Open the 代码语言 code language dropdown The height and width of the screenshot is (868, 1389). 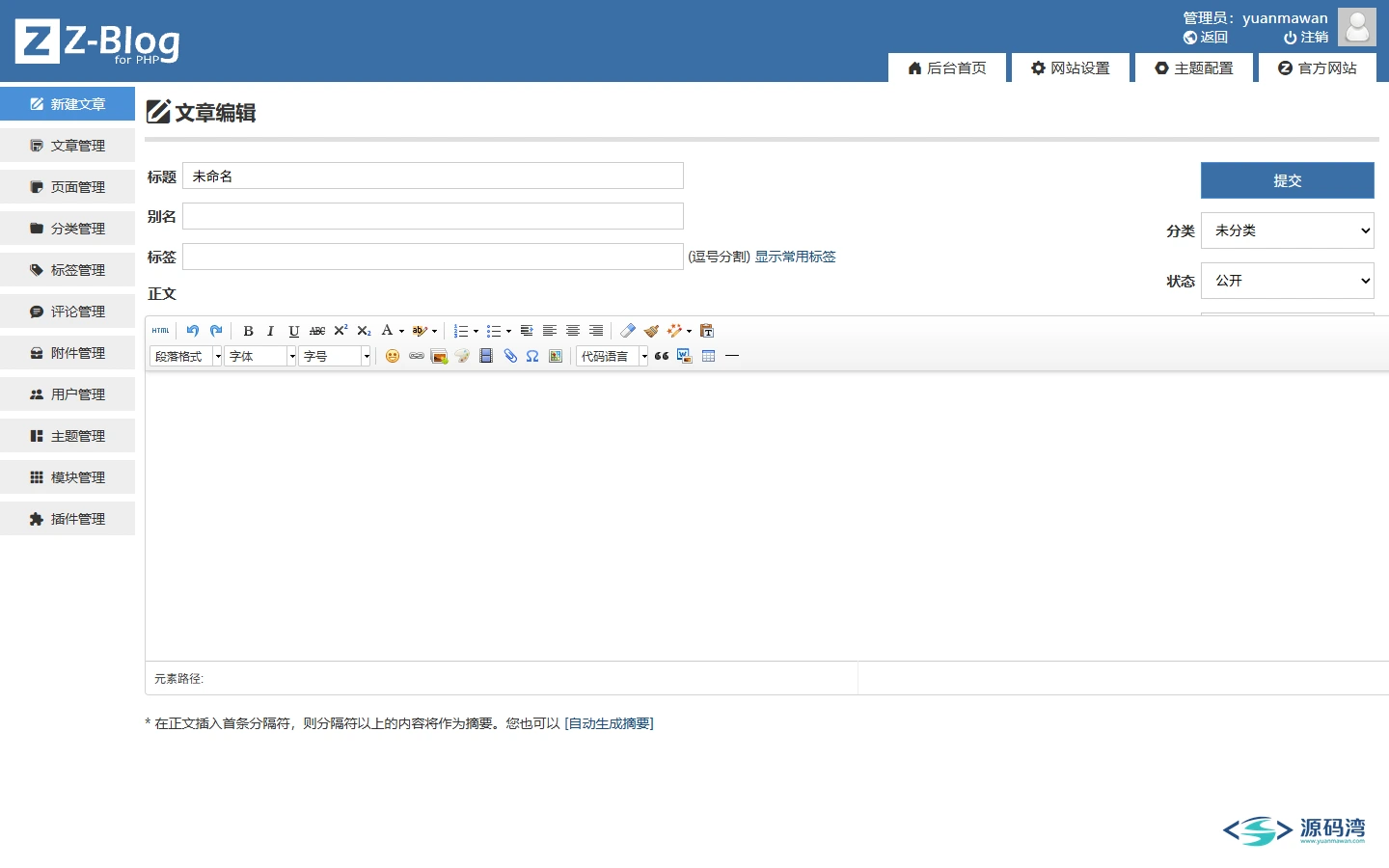(613, 356)
